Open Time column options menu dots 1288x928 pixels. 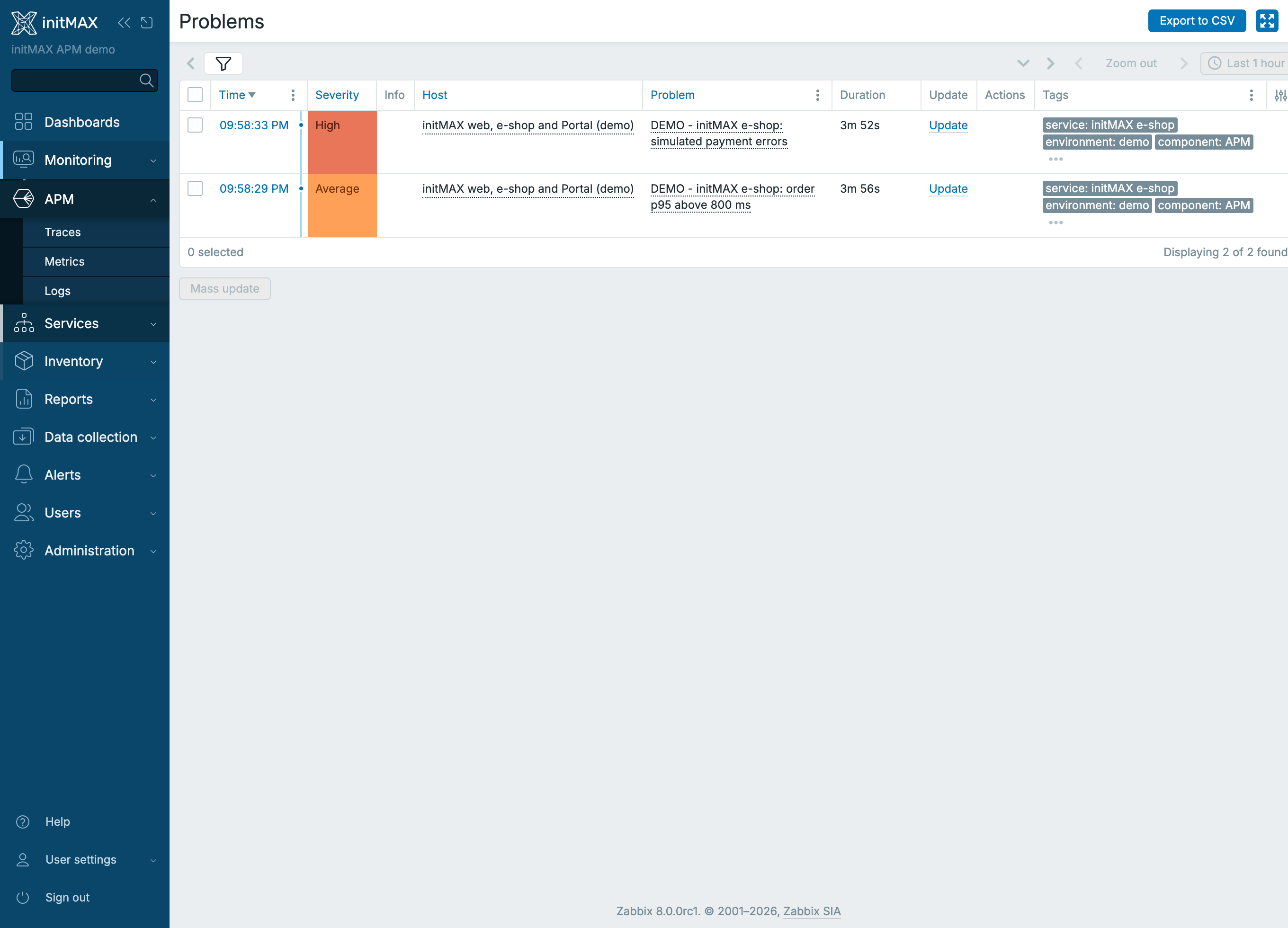coord(293,95)
